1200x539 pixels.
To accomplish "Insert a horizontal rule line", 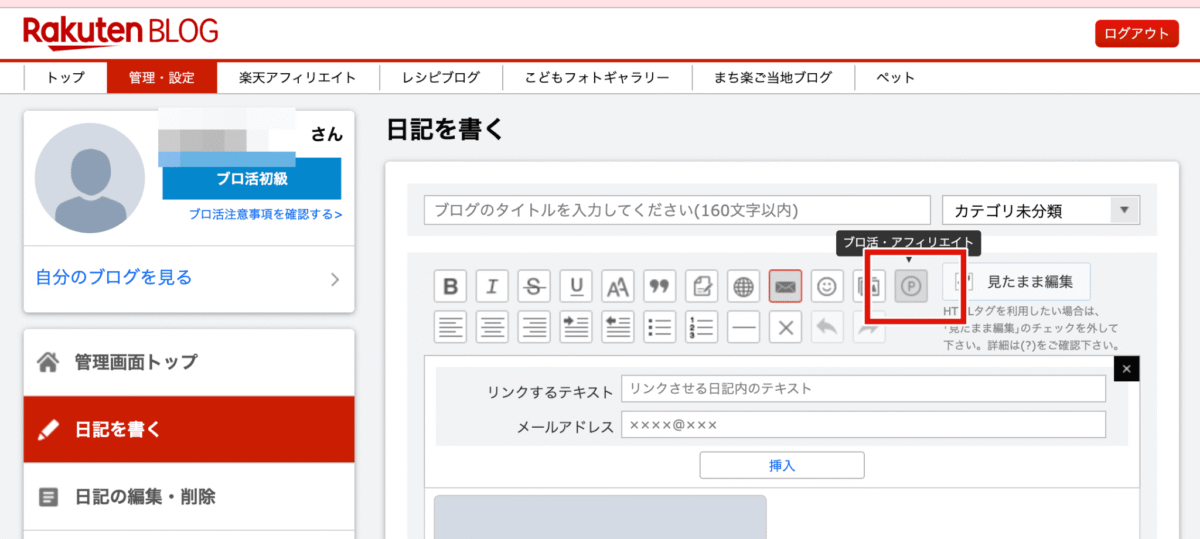I will tap(743, 327).
